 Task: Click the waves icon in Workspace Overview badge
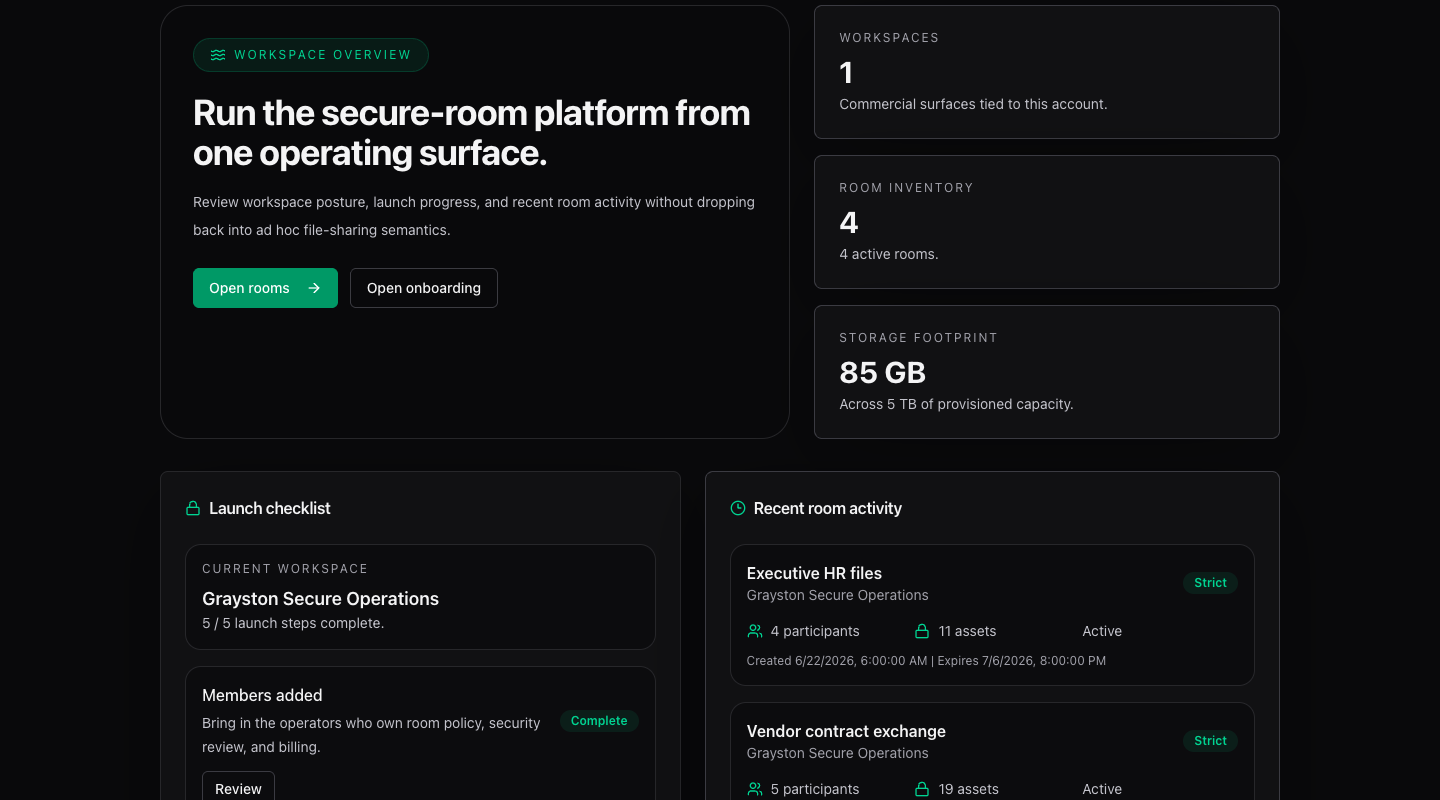tap(218, 55)
